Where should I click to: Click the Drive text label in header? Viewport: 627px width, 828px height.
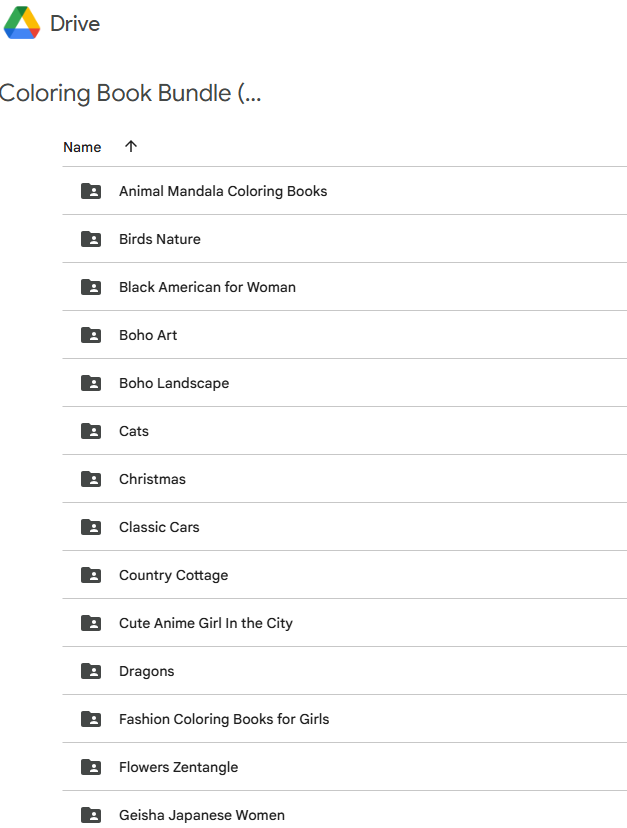pos(75,23)
